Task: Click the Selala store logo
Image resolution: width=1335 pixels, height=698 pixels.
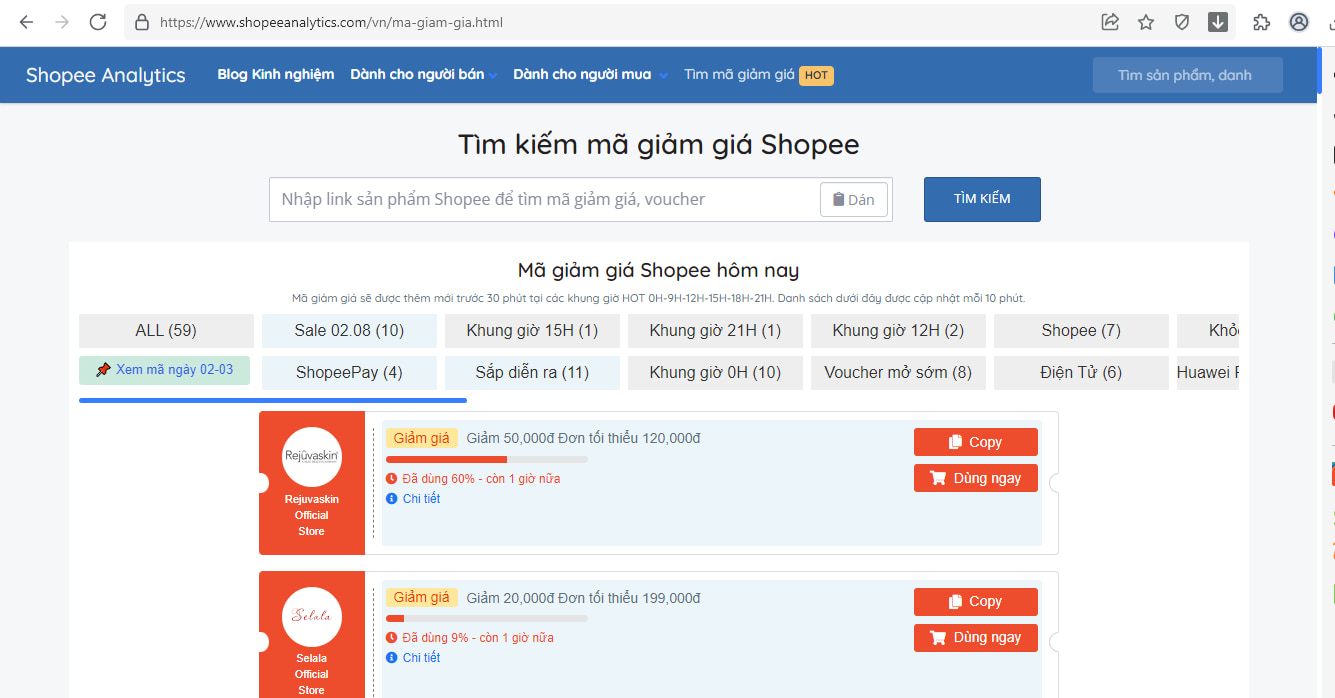Action: (312, 616)
